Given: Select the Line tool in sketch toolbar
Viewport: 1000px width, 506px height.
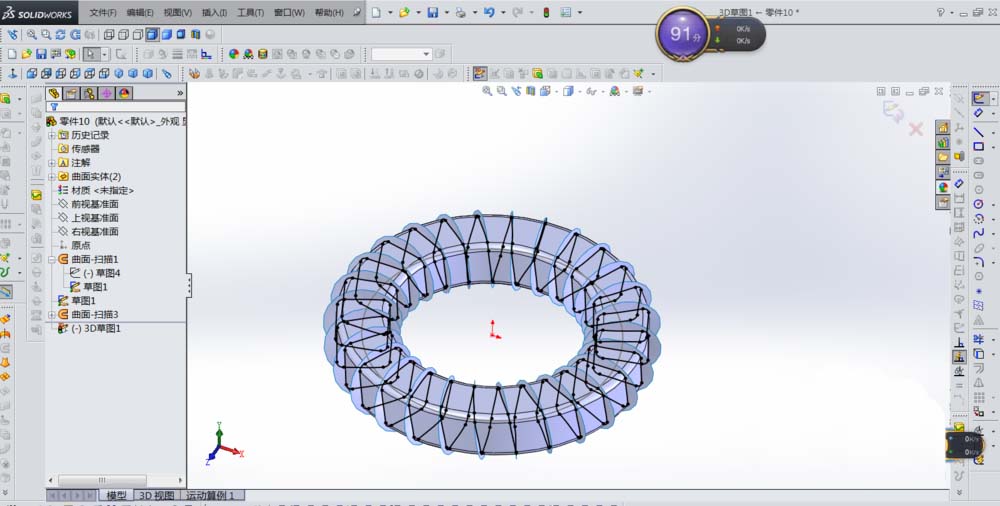Looking at the screenshot, I should click(x=978, y=132).
